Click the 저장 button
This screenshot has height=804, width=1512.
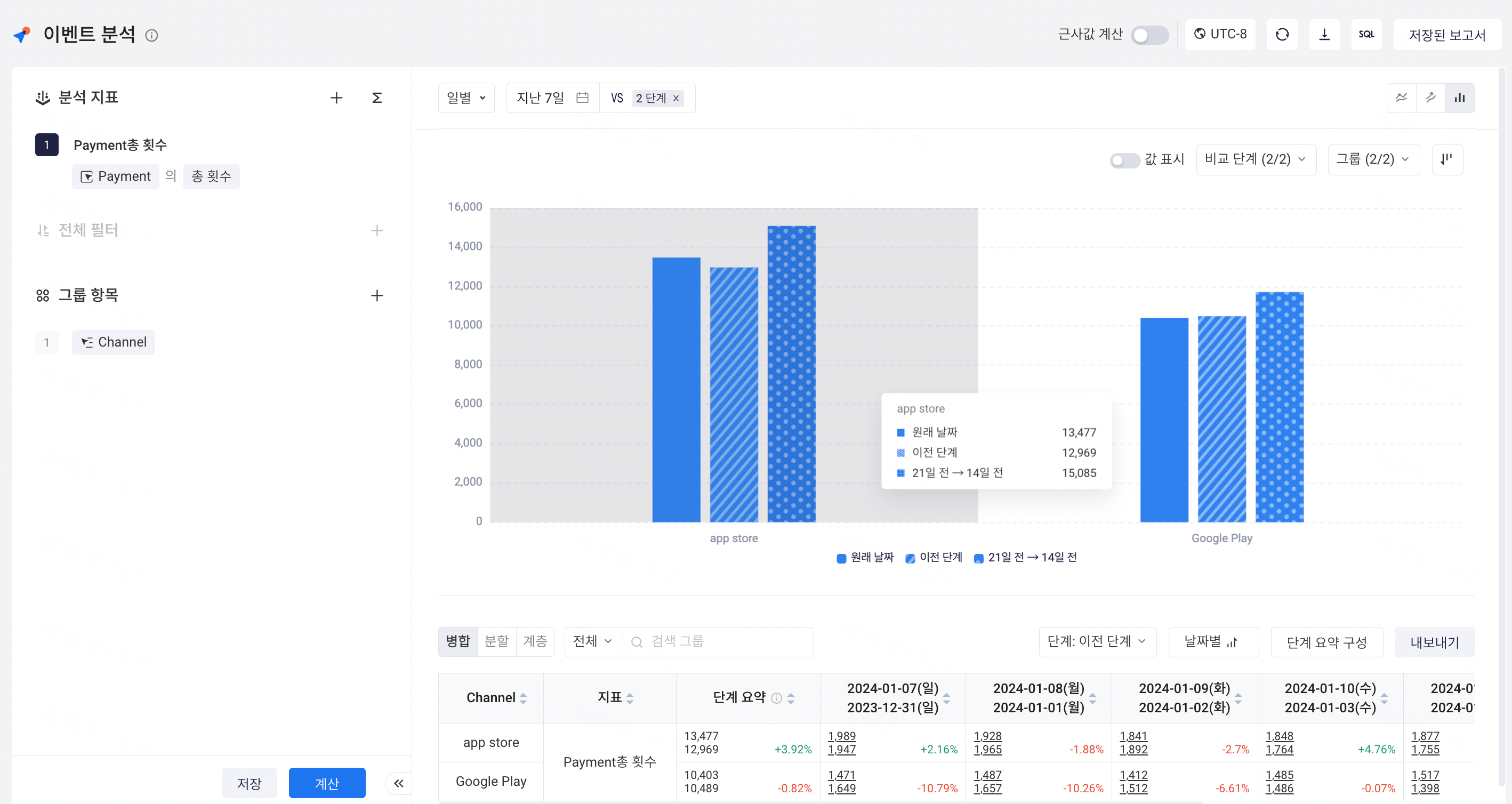[249, 783]
